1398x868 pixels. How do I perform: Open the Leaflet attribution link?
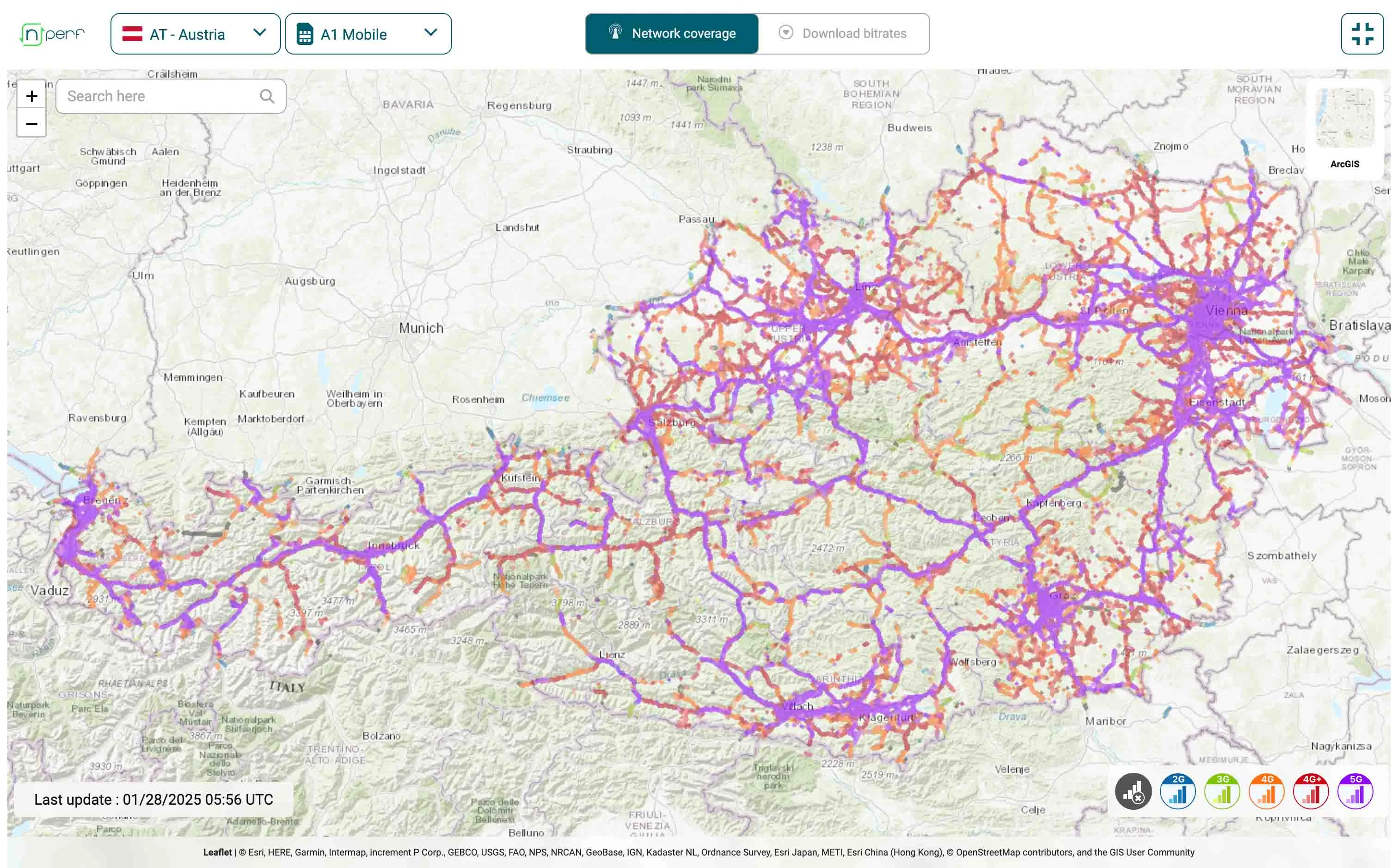coord(218,852)
